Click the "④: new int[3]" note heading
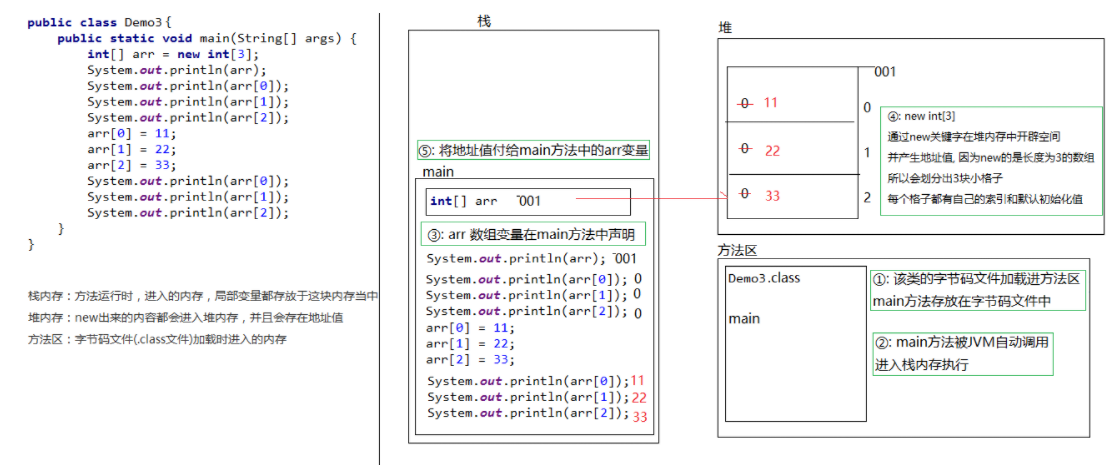Image resolution: width=1111 pixels, height=465 pixels. [x=923, y=116]
